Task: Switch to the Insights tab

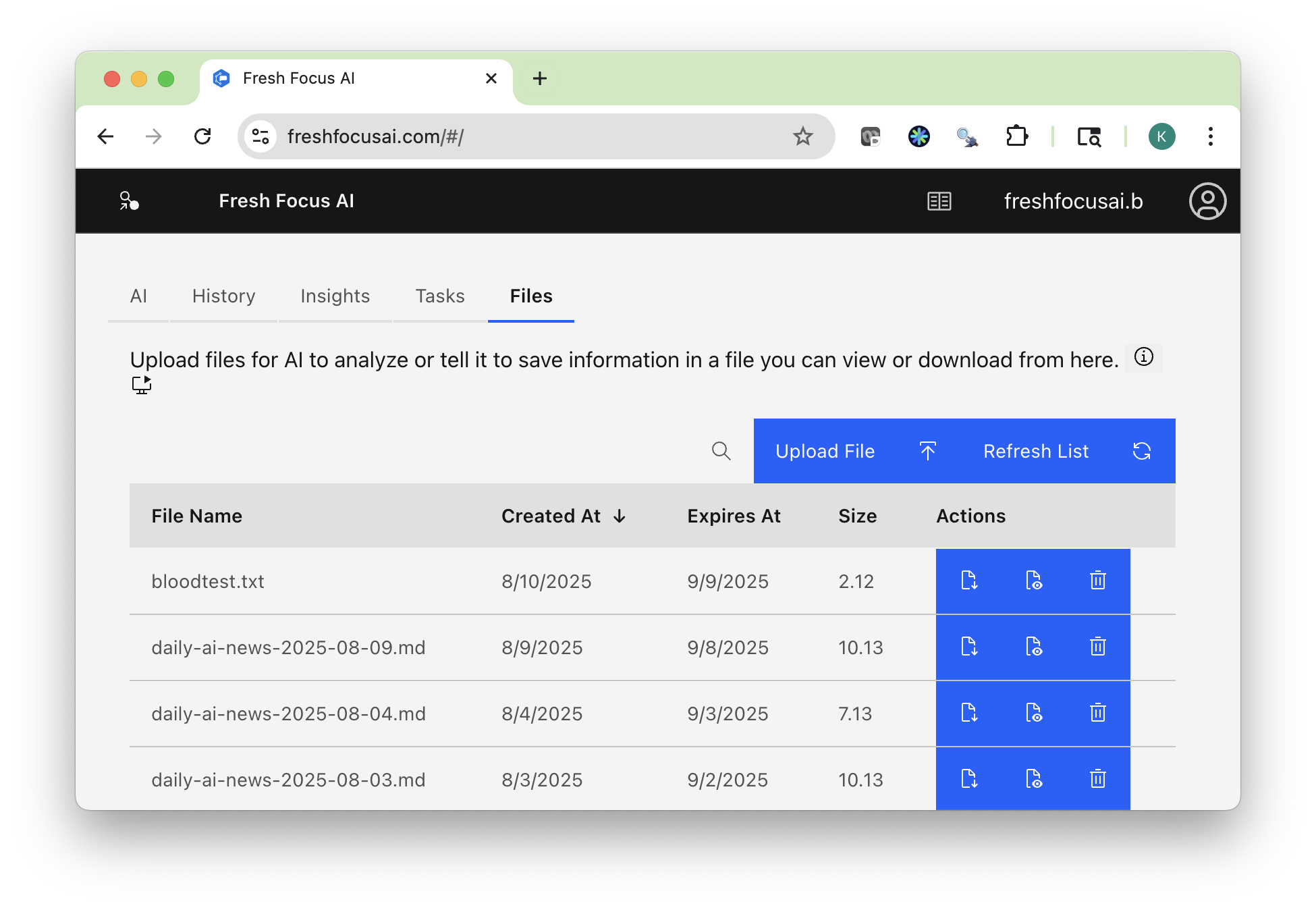Action: (x=335, y=296)
